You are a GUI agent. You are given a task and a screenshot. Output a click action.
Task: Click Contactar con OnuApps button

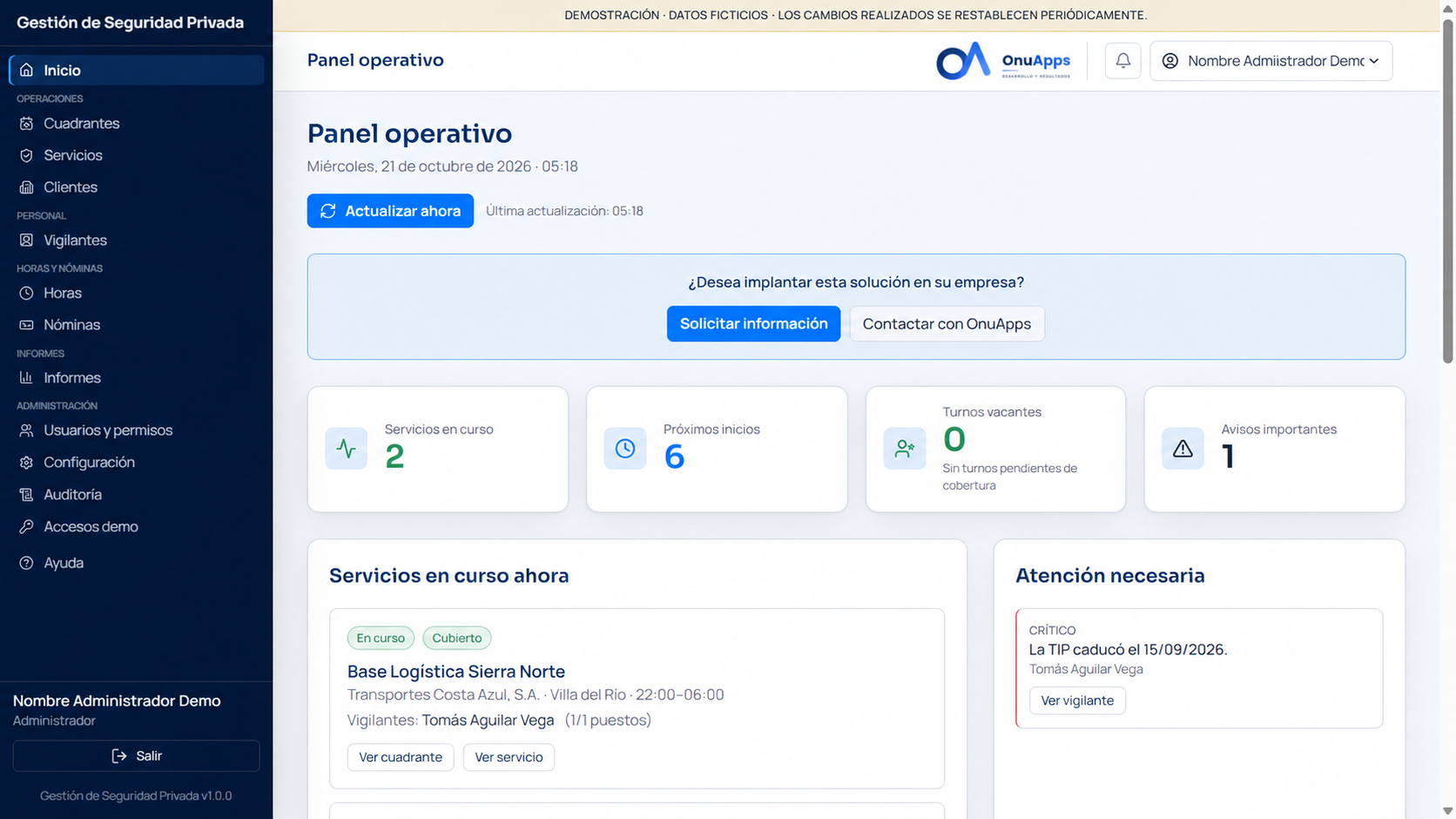click(947, 324)
